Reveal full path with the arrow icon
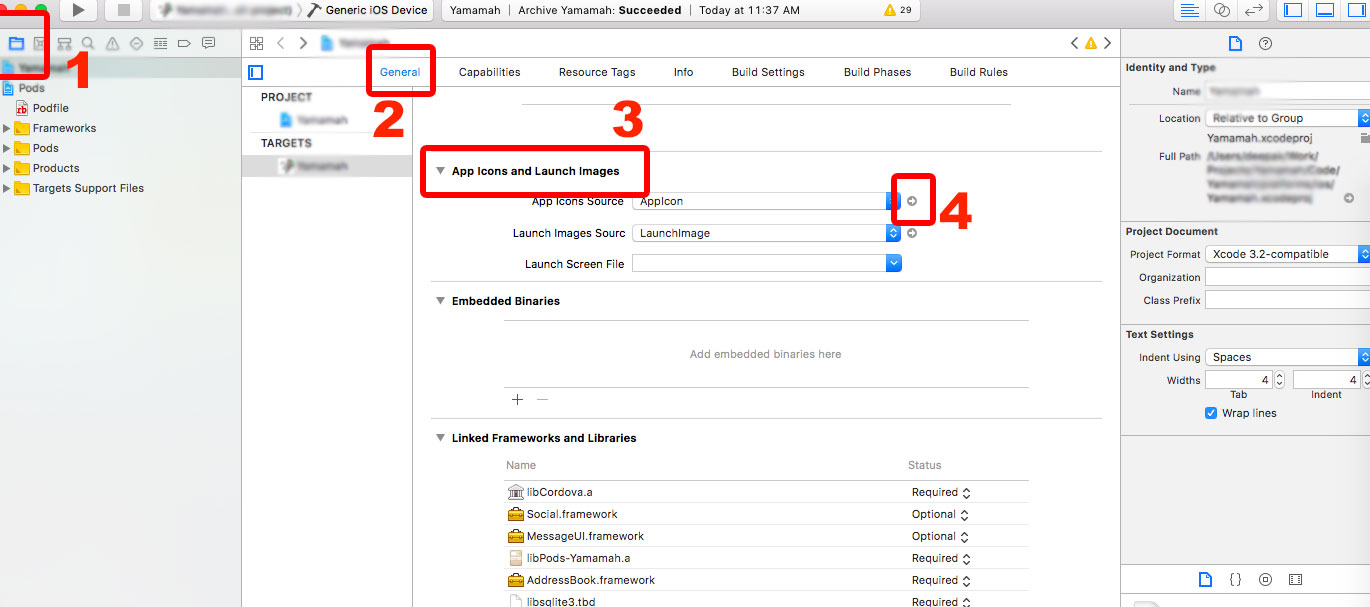The height and width of the screenshot is (607, 1370). click(1349, 198)
